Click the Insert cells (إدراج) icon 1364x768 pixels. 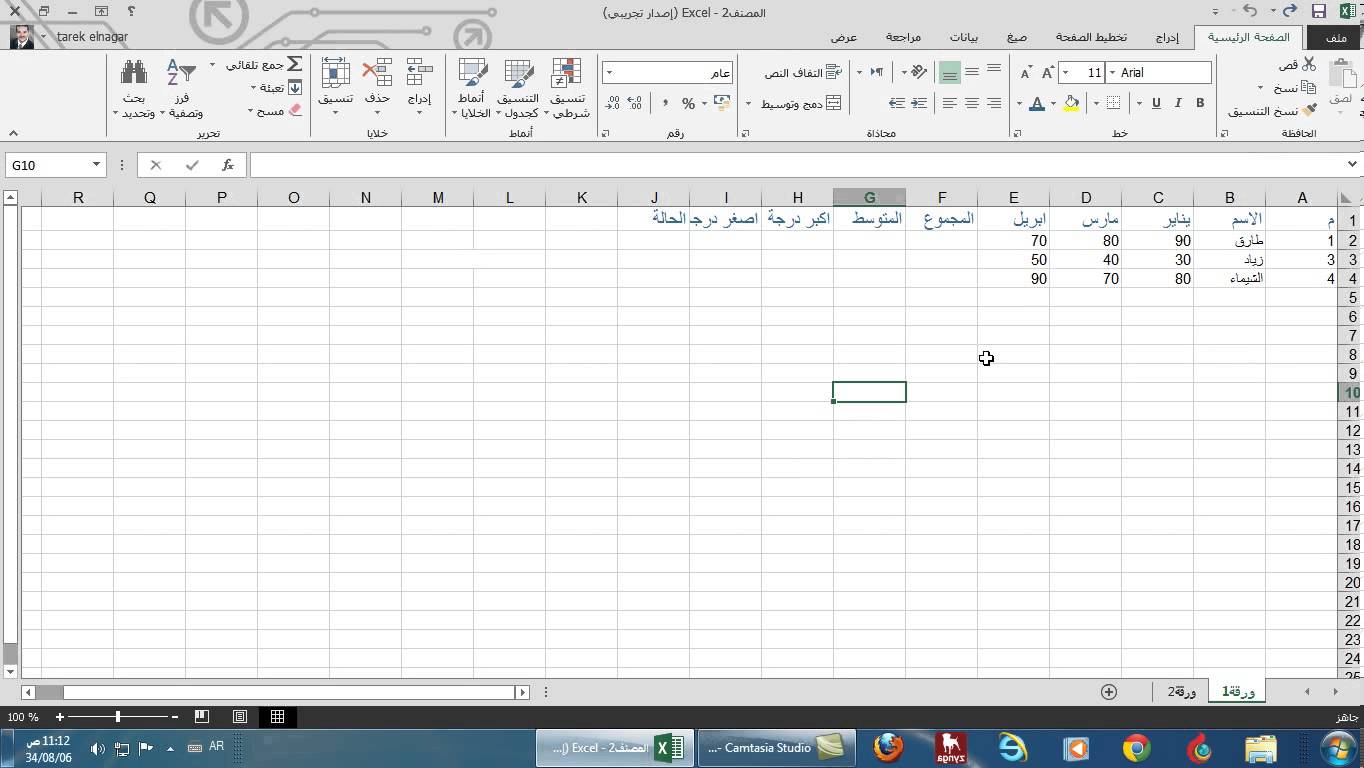419,73
